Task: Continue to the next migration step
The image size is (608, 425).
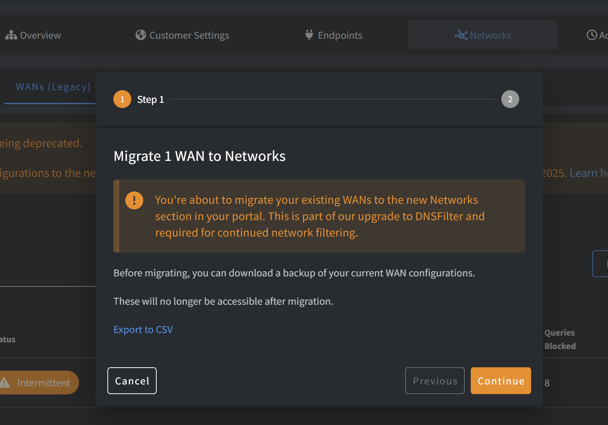Action: pyautogui.click(x=501, y=381)
